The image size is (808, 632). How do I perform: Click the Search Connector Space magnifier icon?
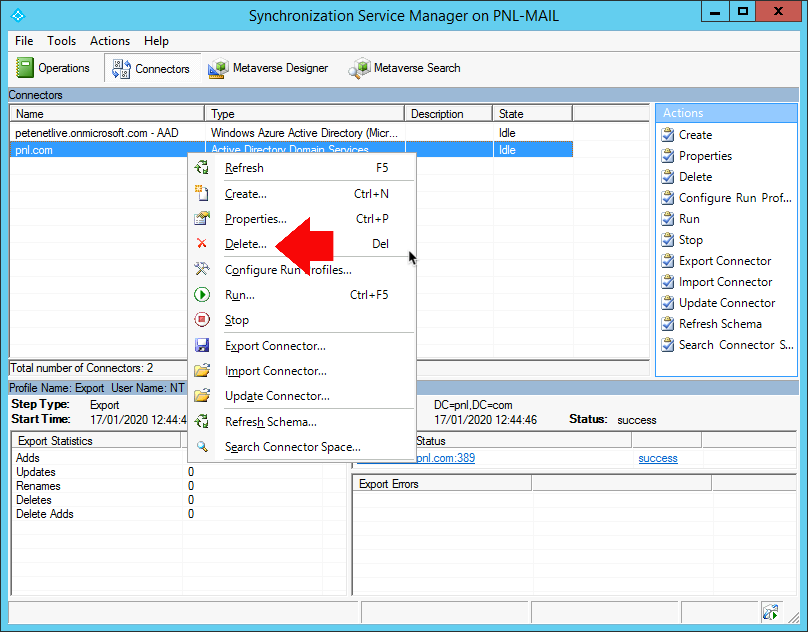[x=201, y=446]
